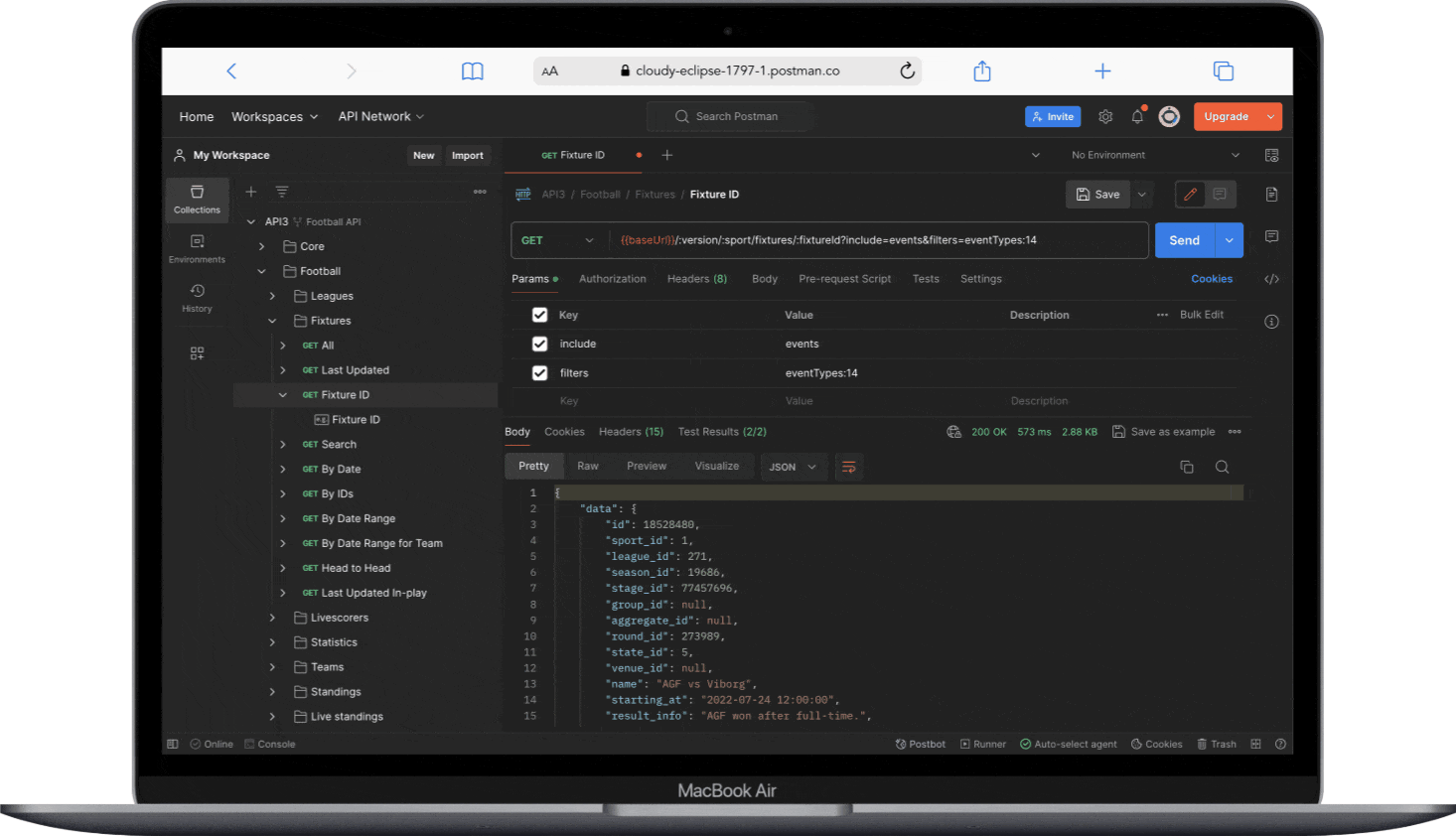
Task: Copy response body icon
Action: coord(1186,467)
